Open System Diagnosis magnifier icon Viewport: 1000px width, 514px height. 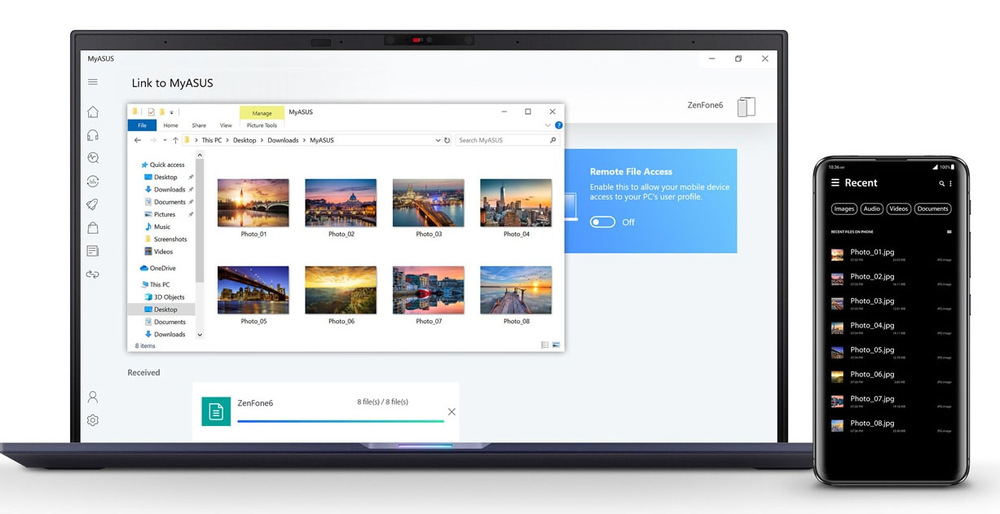(x=93, y=158)
